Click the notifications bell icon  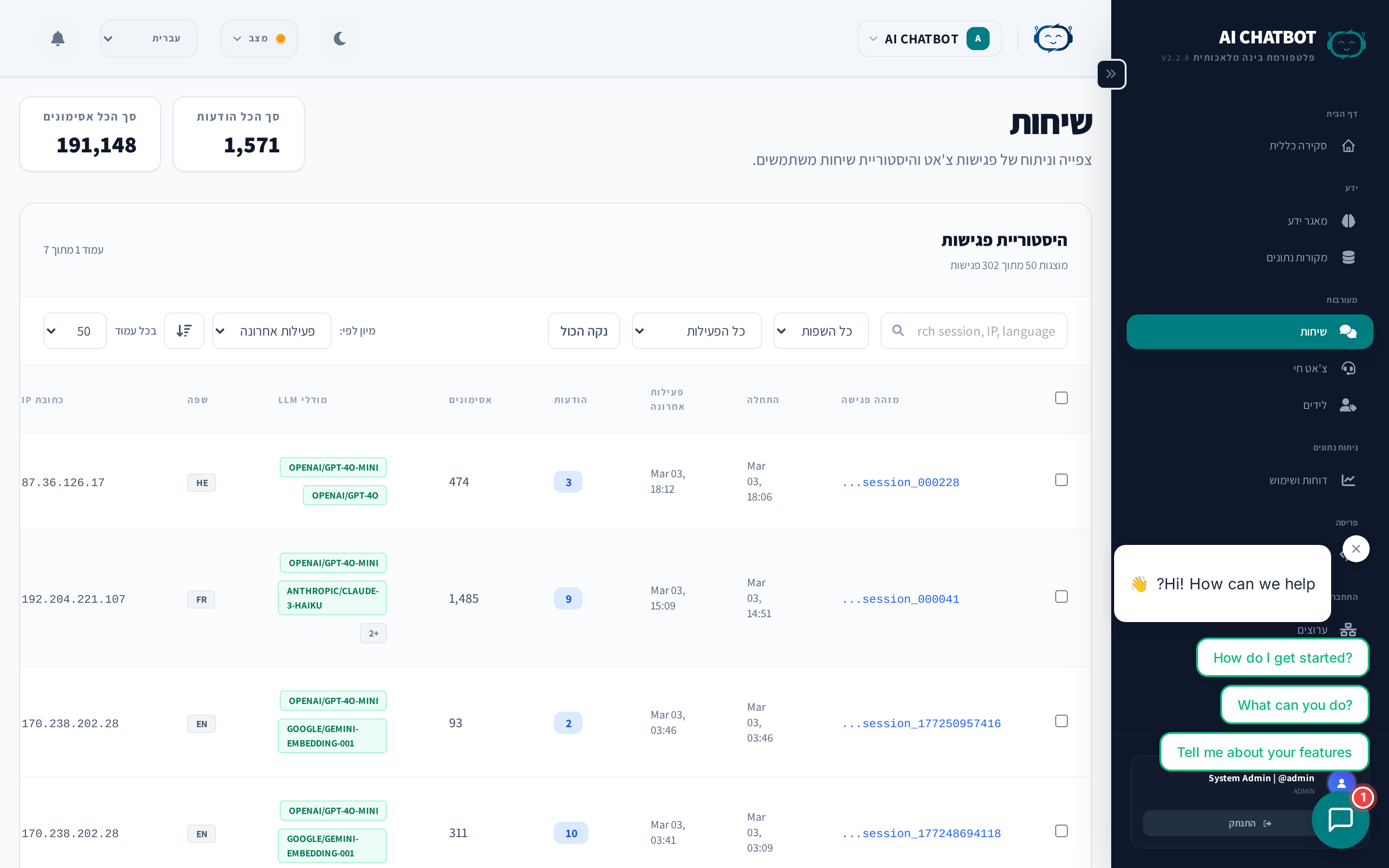57,39
